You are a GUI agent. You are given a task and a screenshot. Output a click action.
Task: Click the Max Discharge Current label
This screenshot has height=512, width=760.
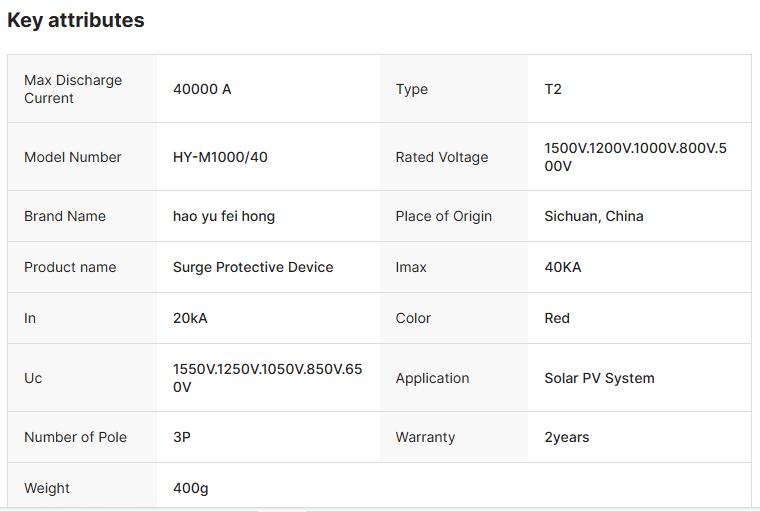pos(73,89)
